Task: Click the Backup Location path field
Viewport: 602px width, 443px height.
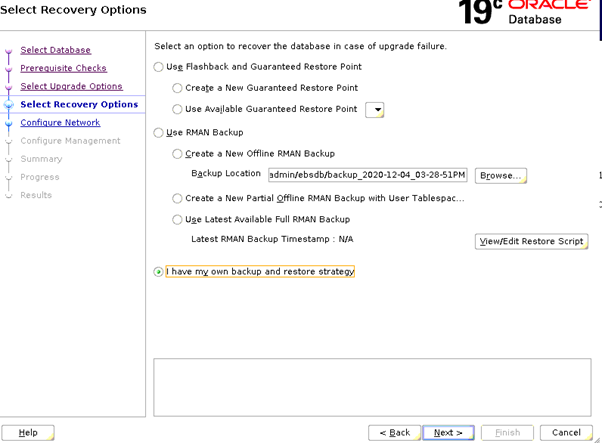Action: (367, 175)
